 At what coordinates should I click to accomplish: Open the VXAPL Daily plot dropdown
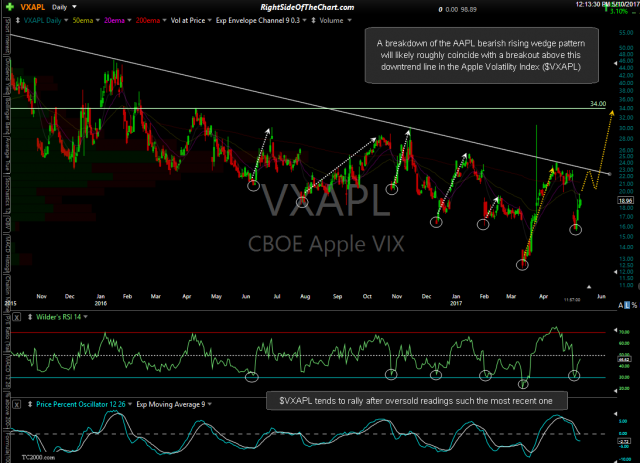click(66, 20)
